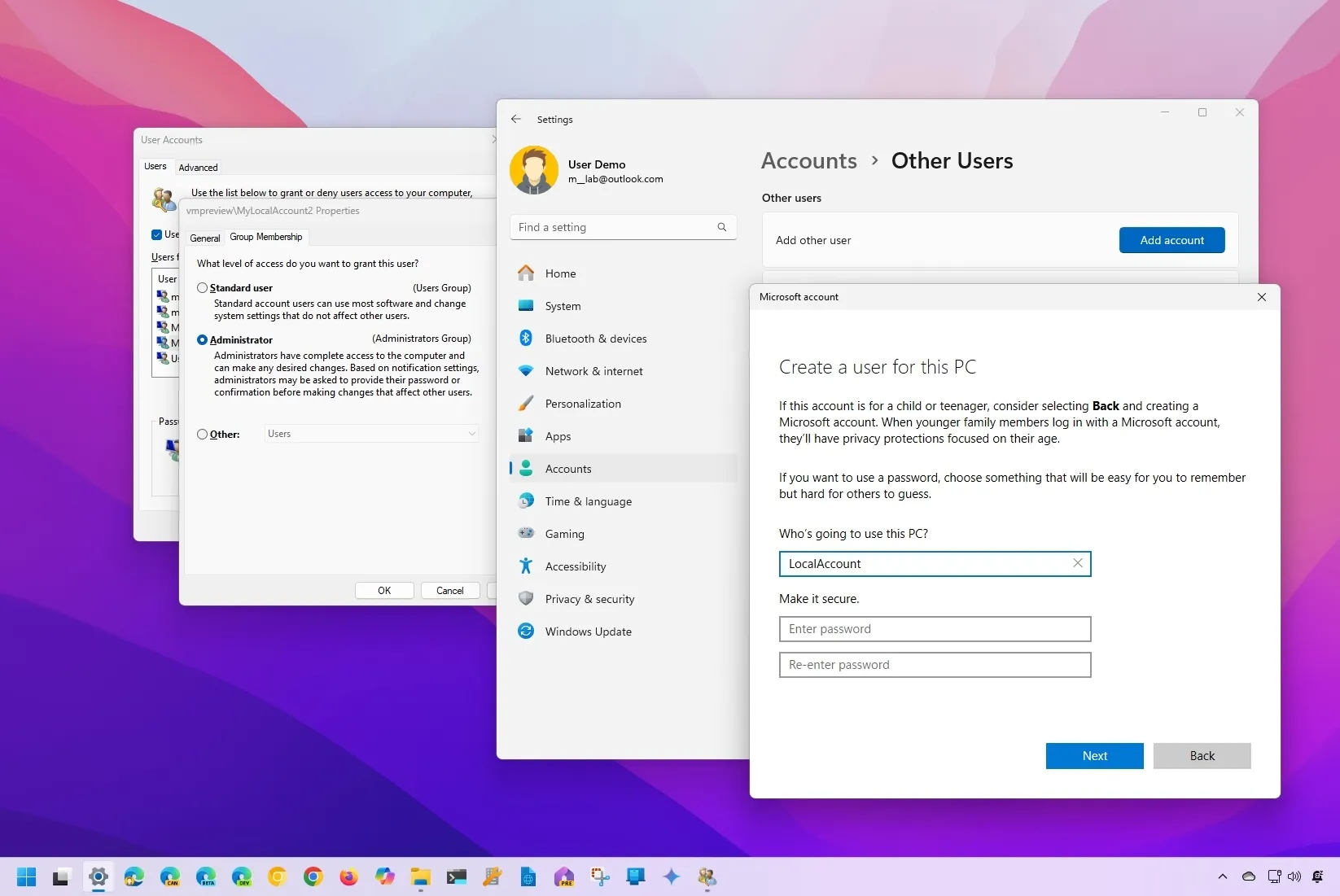Switch to the General tab in Properties dialog
The width and height of the screenshot is (1340, 896).
coord(204,238)
